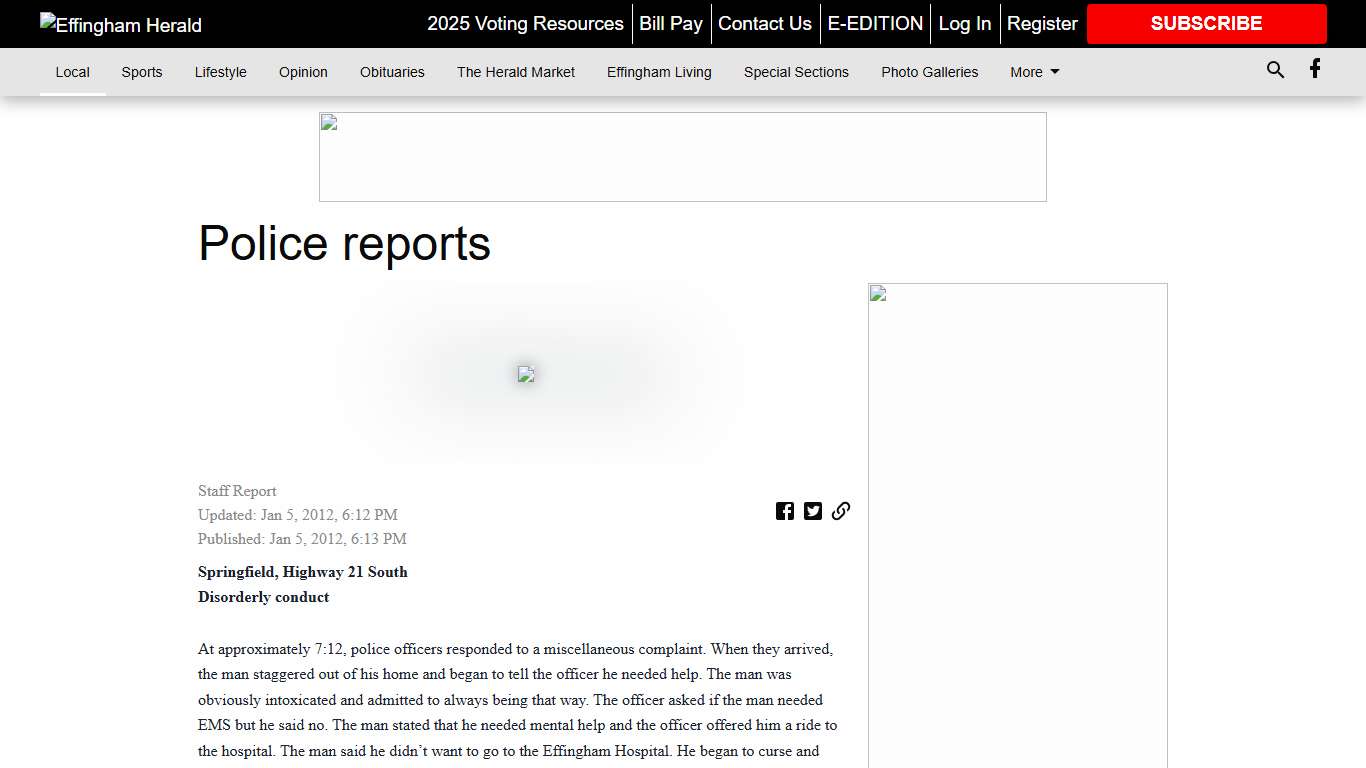This screenshot has width=1366, height=768.
Task: View the Obituaries section
Action: click(392, 72)
